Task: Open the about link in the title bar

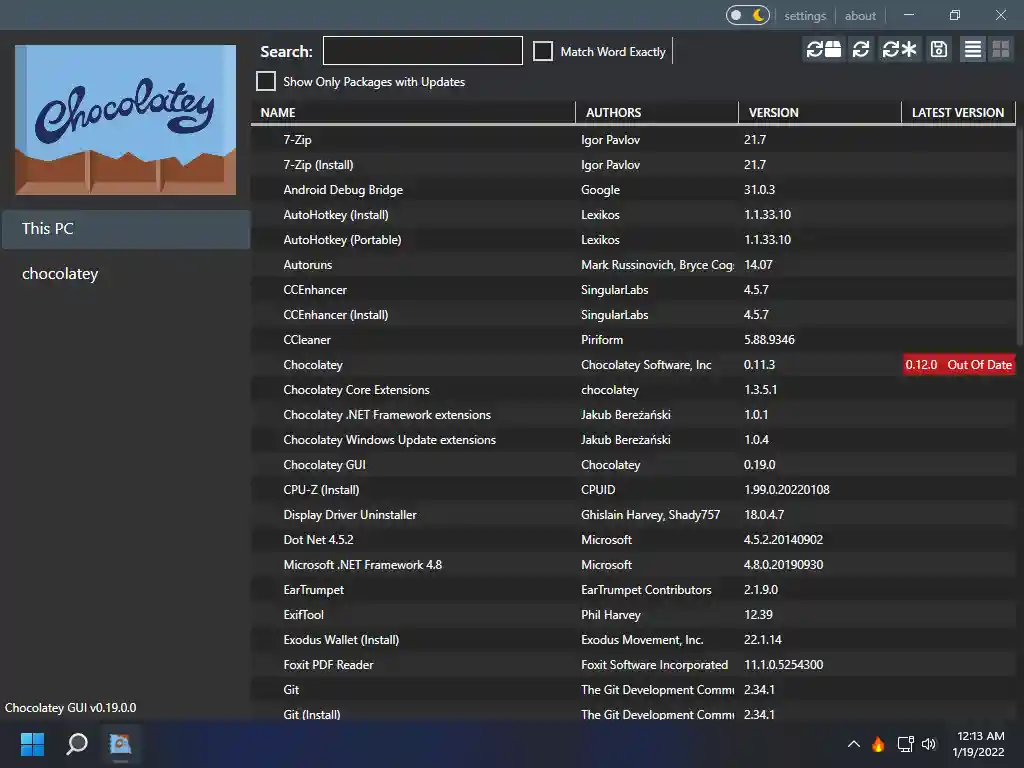Action: (x=860, y=15)
